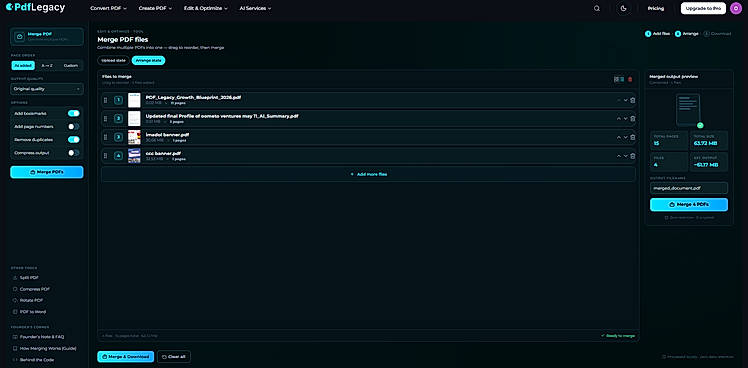Viewport: 748px width, 368px height.
Task: Enable Add page numbers switch
Action: point(73,126)
